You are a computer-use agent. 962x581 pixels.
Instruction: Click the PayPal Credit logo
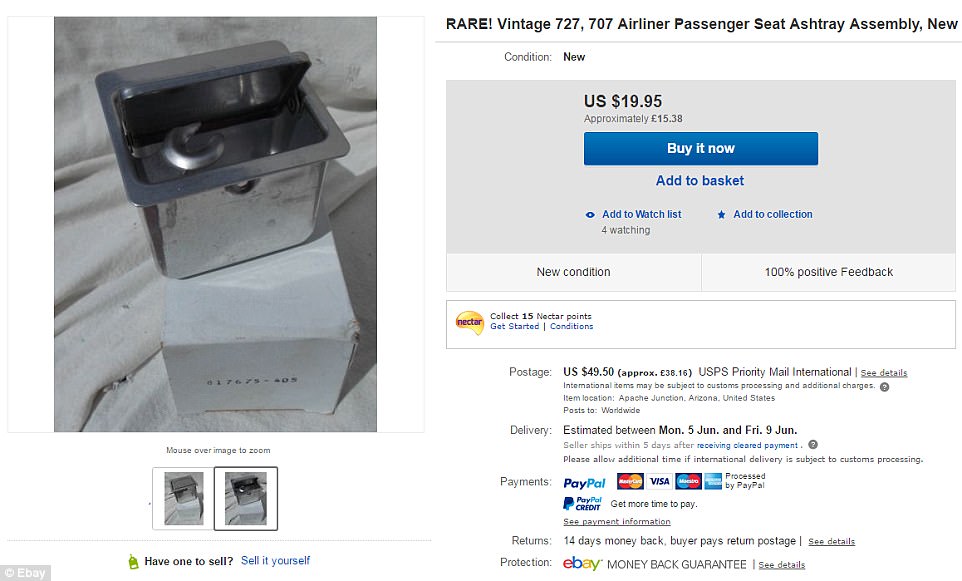pyautogui.click(x=583, y=504)
